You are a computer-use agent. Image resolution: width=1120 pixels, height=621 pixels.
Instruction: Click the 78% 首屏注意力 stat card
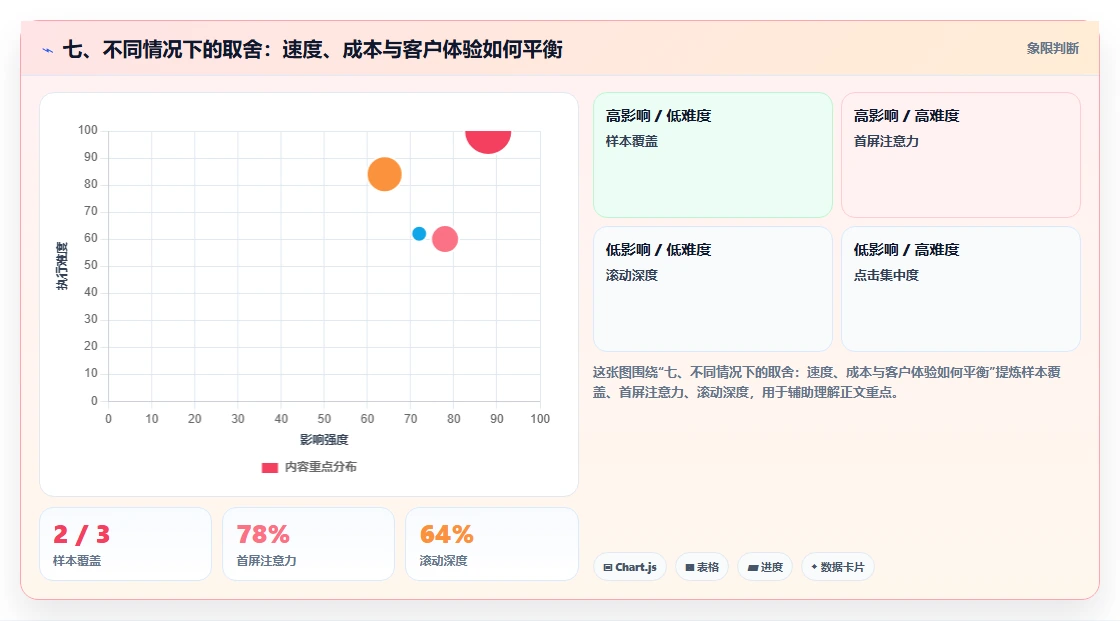point(309,544)
